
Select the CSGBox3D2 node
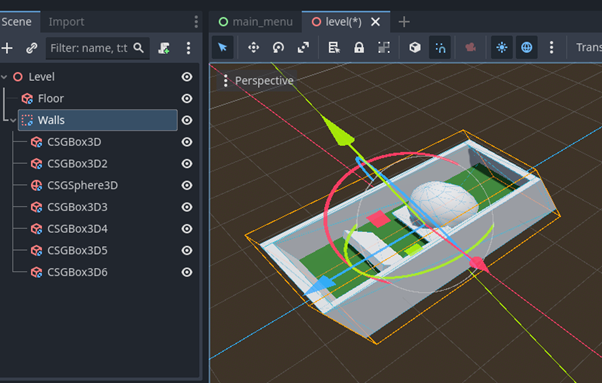[x=77, y=163]
